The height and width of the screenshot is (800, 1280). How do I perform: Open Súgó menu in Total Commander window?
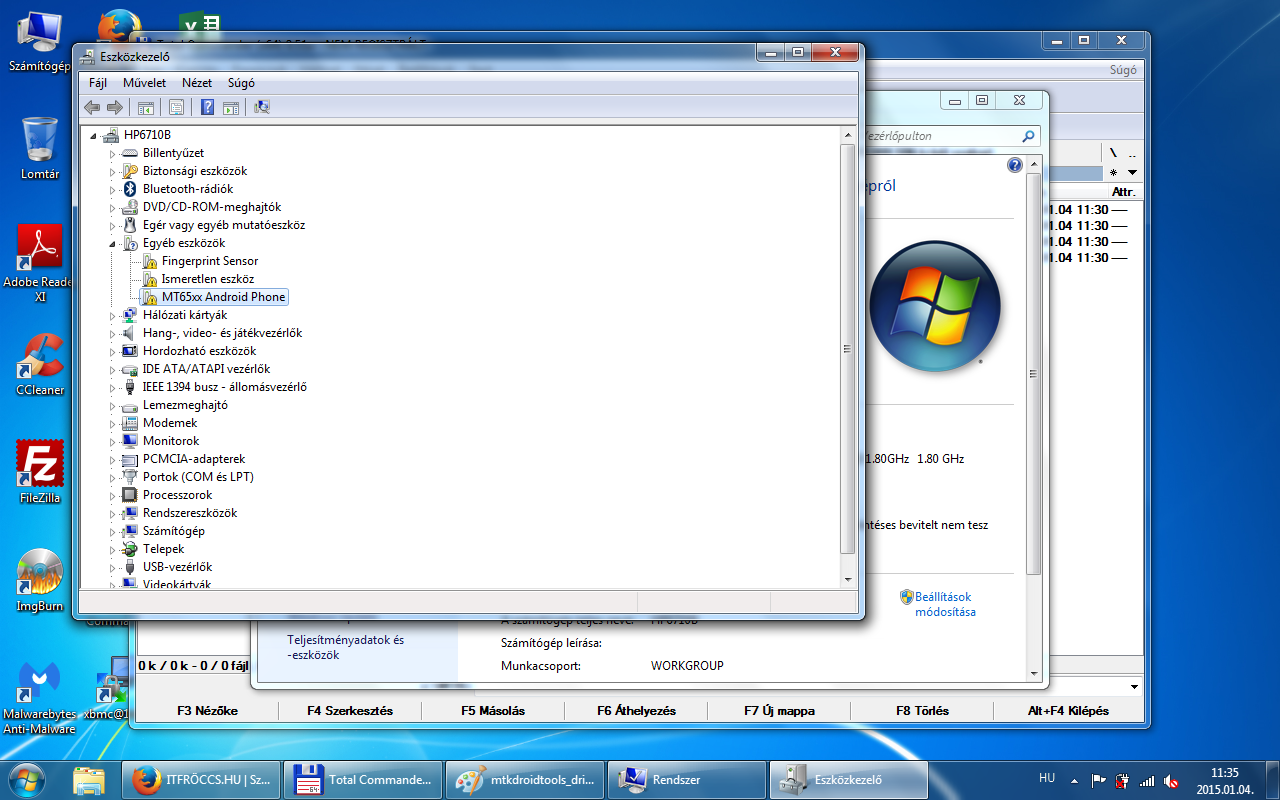pyautogui.click(x=1123, y=70)
